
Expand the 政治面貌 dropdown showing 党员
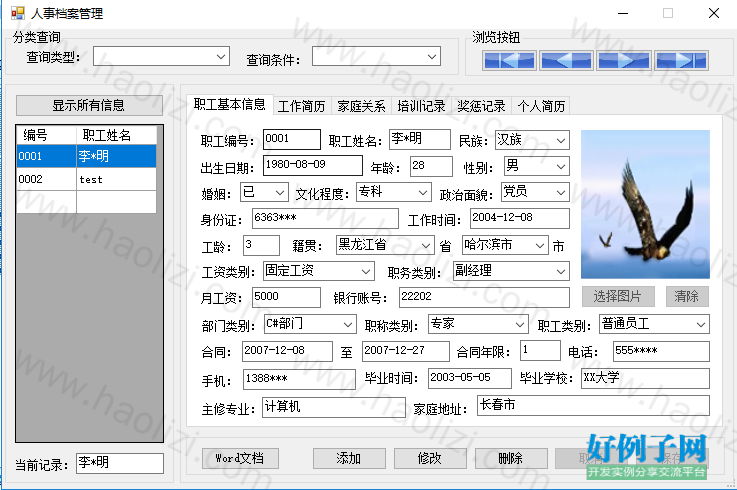pos(535,192)
